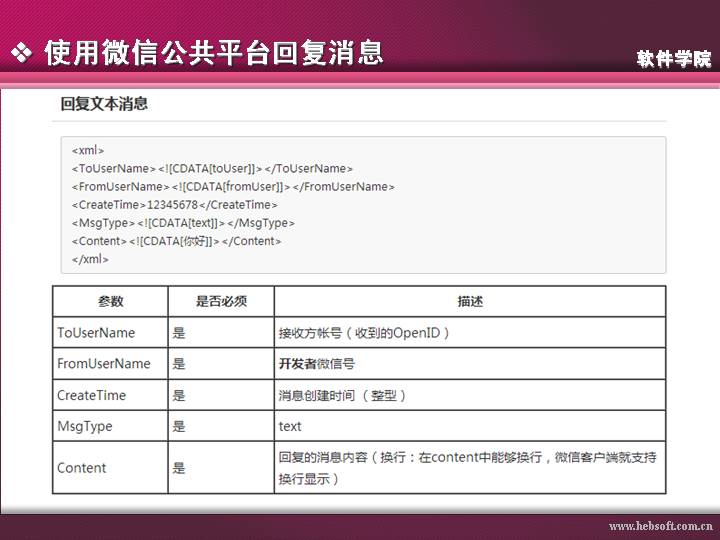Click the 描述 table column header
Screen dimensions: 720x540
point(470,301)
